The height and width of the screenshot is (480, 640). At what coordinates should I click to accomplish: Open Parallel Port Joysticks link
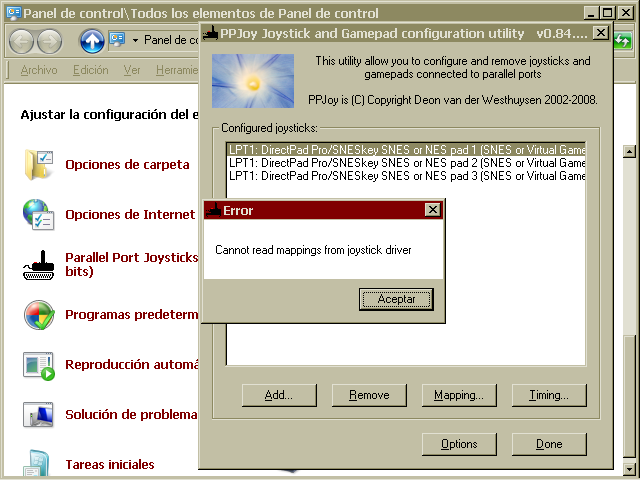pos(132,264)
